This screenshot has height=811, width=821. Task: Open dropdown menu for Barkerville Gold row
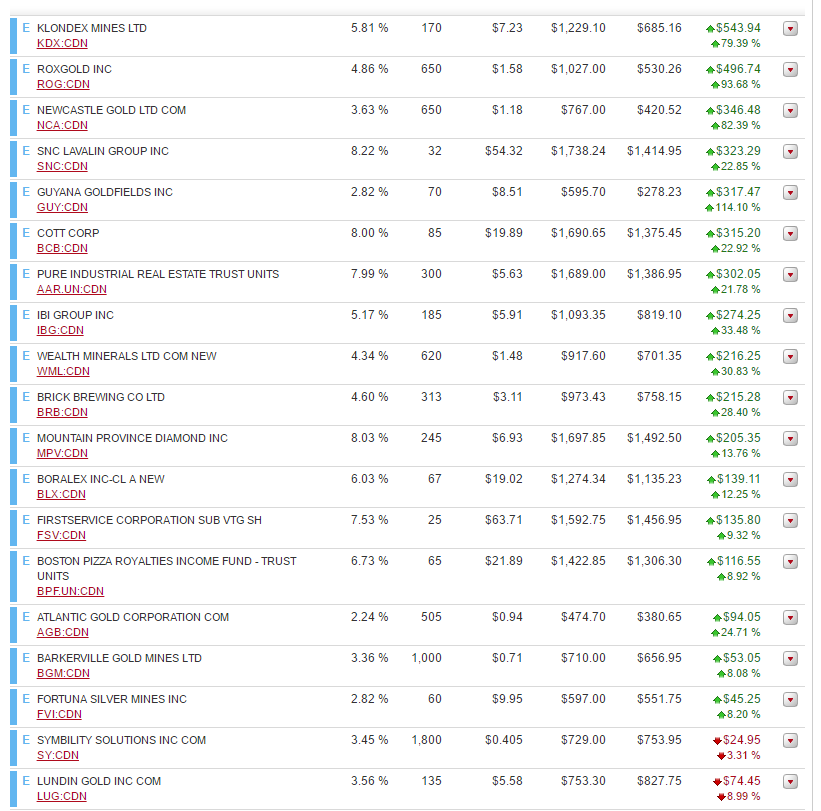point(790,659)
